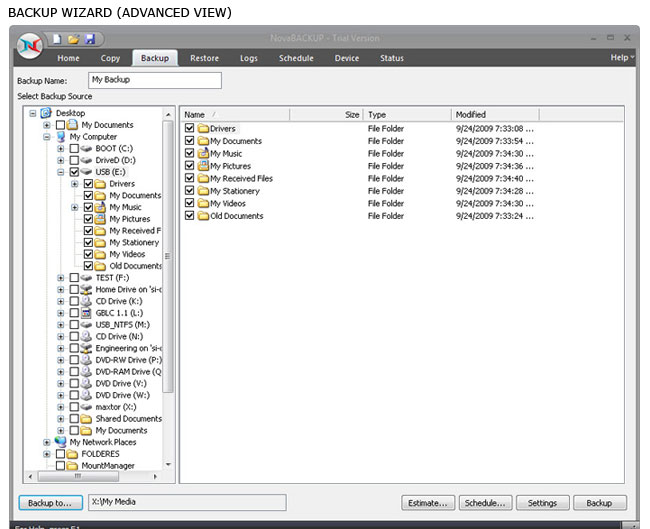Open the Device tab
Screen dimensions: 650x529
(x=347, y=58)
